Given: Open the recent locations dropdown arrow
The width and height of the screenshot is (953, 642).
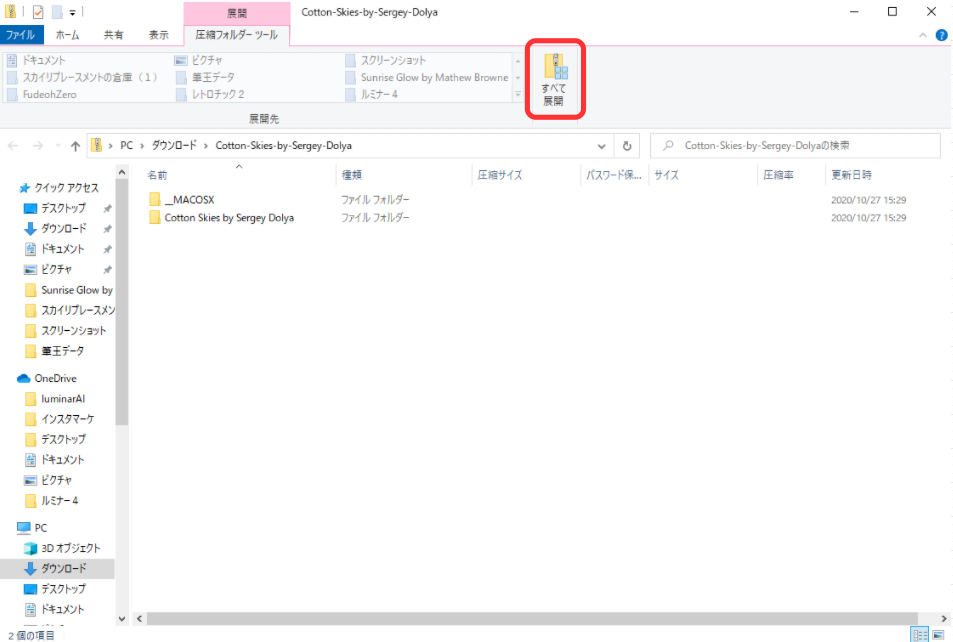Looking at the screenshot, I should 58,146.
